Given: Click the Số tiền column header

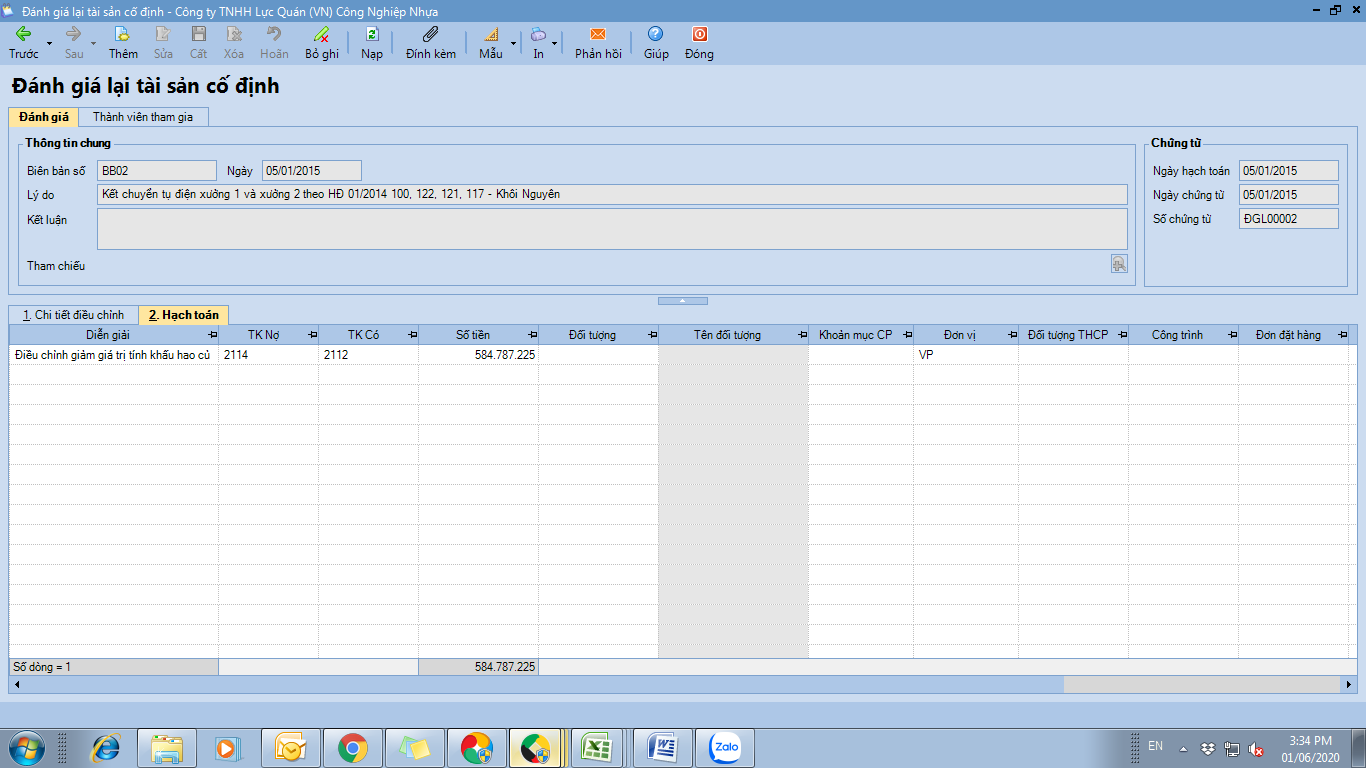Looking at the screenshot, I should (473, 335).
